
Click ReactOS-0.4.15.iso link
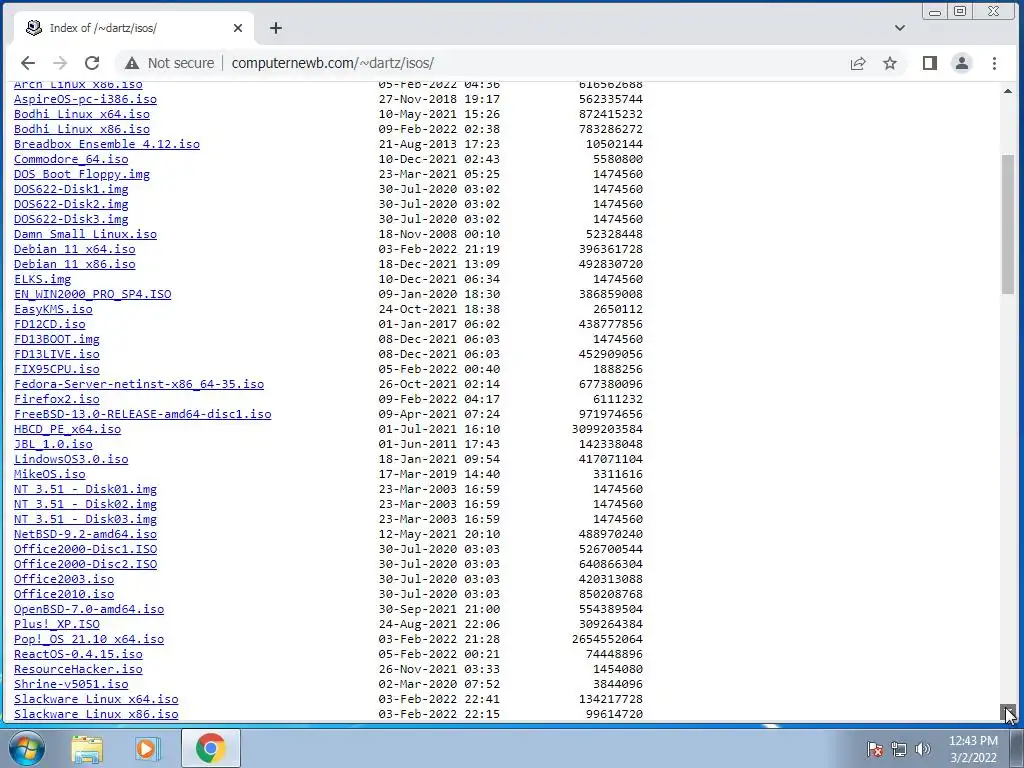[78, 655]
